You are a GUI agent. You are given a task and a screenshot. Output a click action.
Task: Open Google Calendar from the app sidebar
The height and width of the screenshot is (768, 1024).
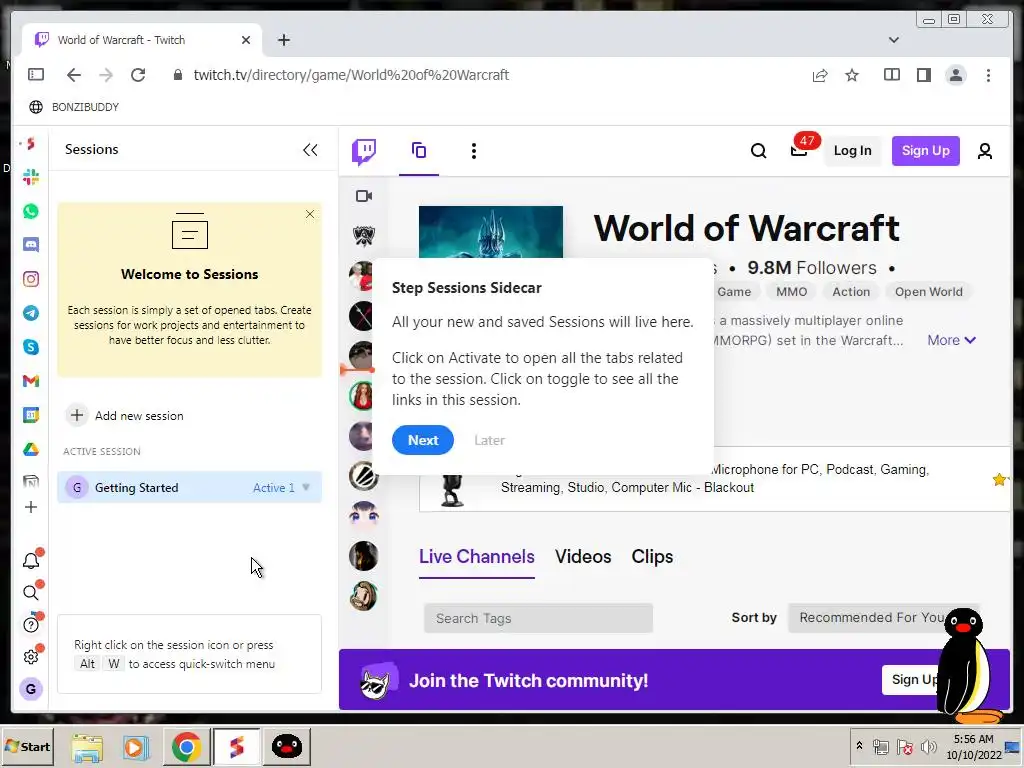point(31,415)
